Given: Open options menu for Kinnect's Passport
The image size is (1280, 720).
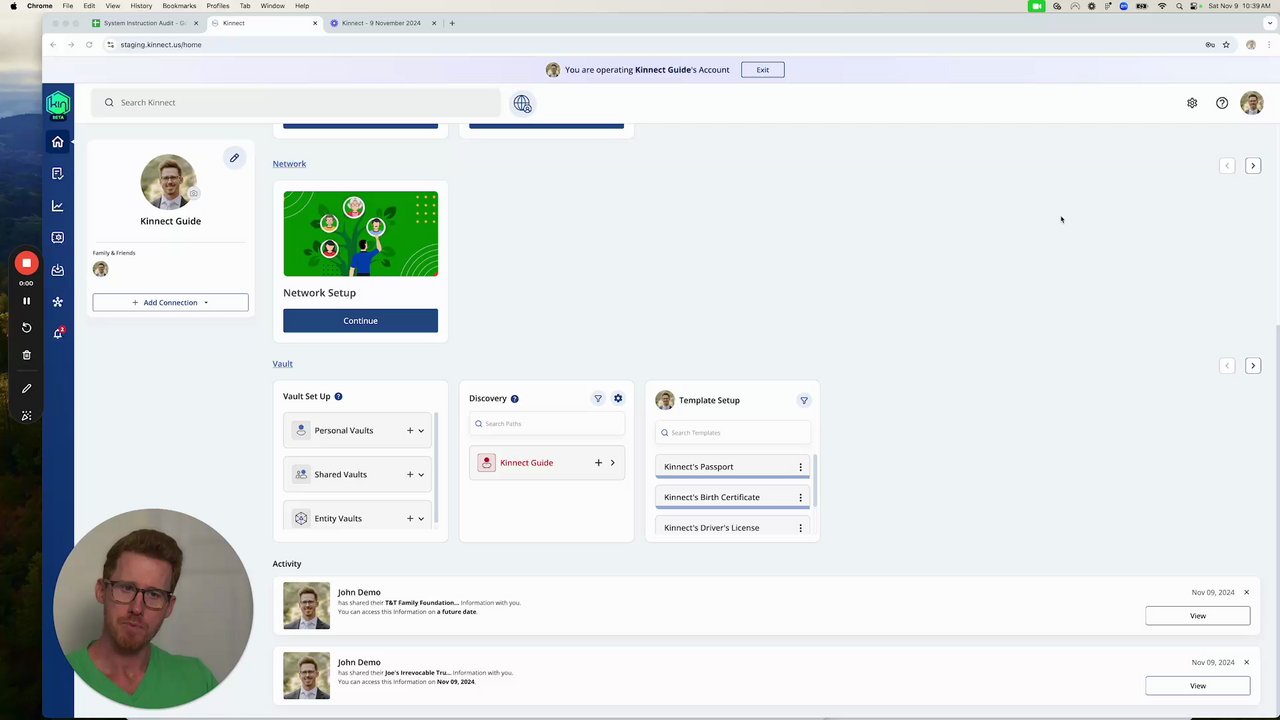Looking at the screenshot, I should [800, 467].
